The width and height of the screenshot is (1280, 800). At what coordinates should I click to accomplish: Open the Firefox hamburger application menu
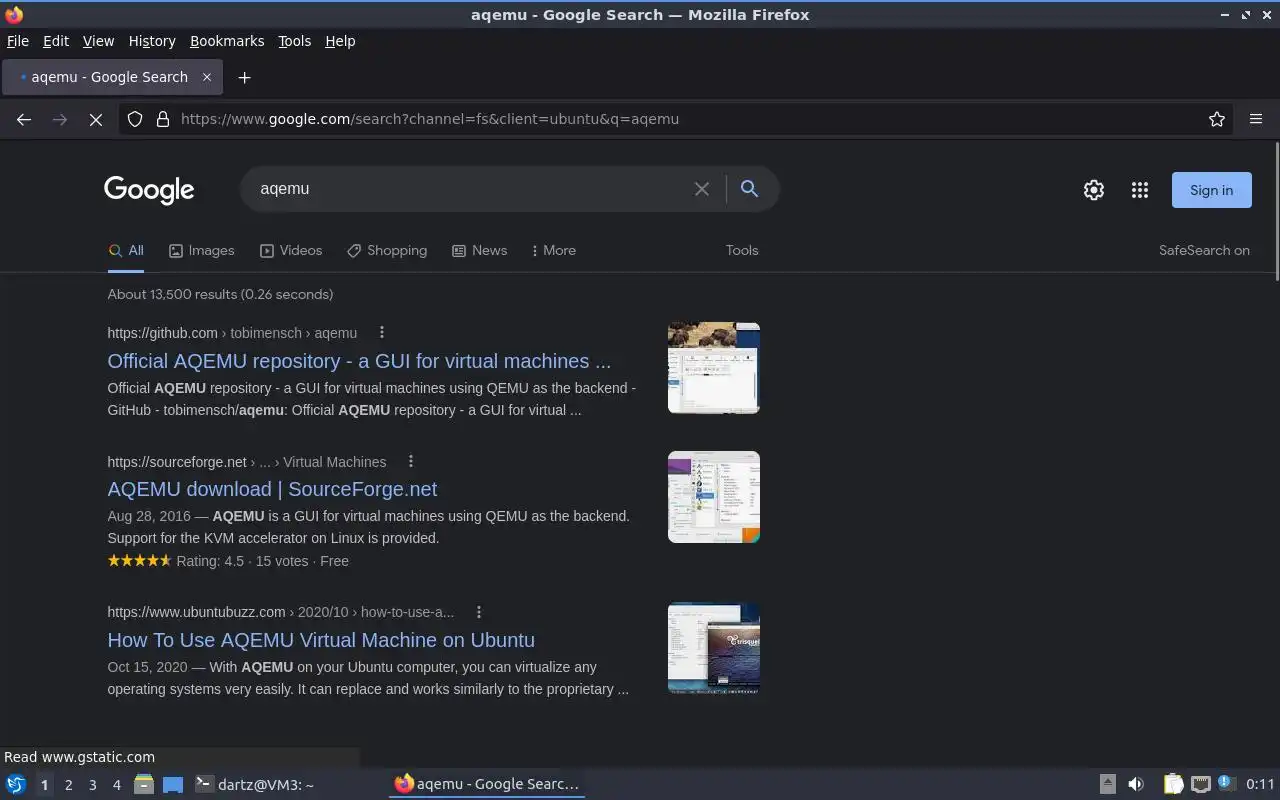(1256, 119)
